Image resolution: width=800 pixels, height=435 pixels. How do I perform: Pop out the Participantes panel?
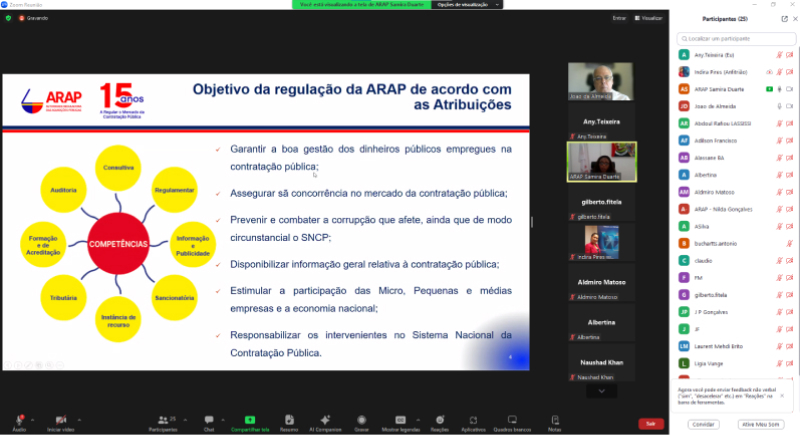coord(784,19)
